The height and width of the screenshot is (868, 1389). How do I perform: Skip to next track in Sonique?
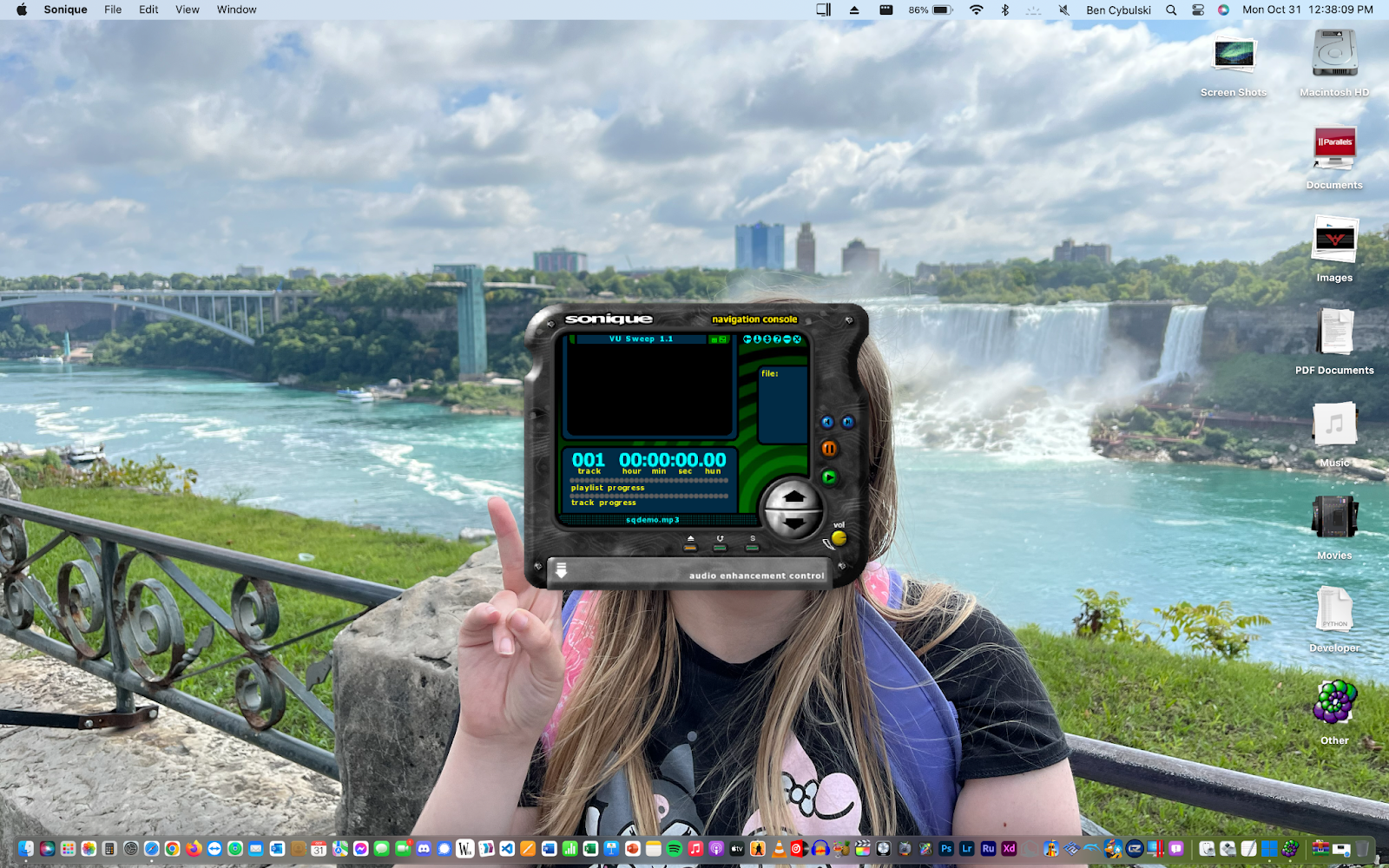(848, 422)
